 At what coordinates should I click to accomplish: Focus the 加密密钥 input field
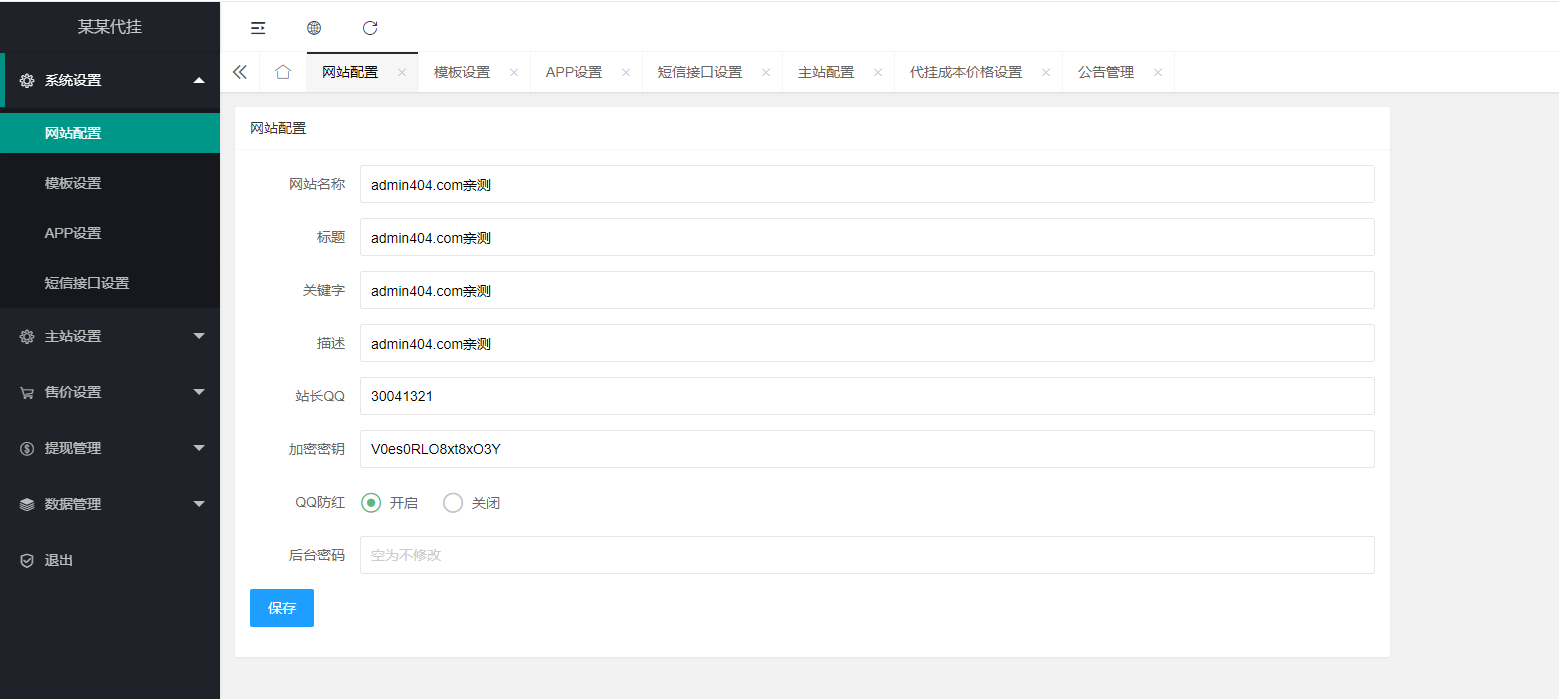coord(867,449)
